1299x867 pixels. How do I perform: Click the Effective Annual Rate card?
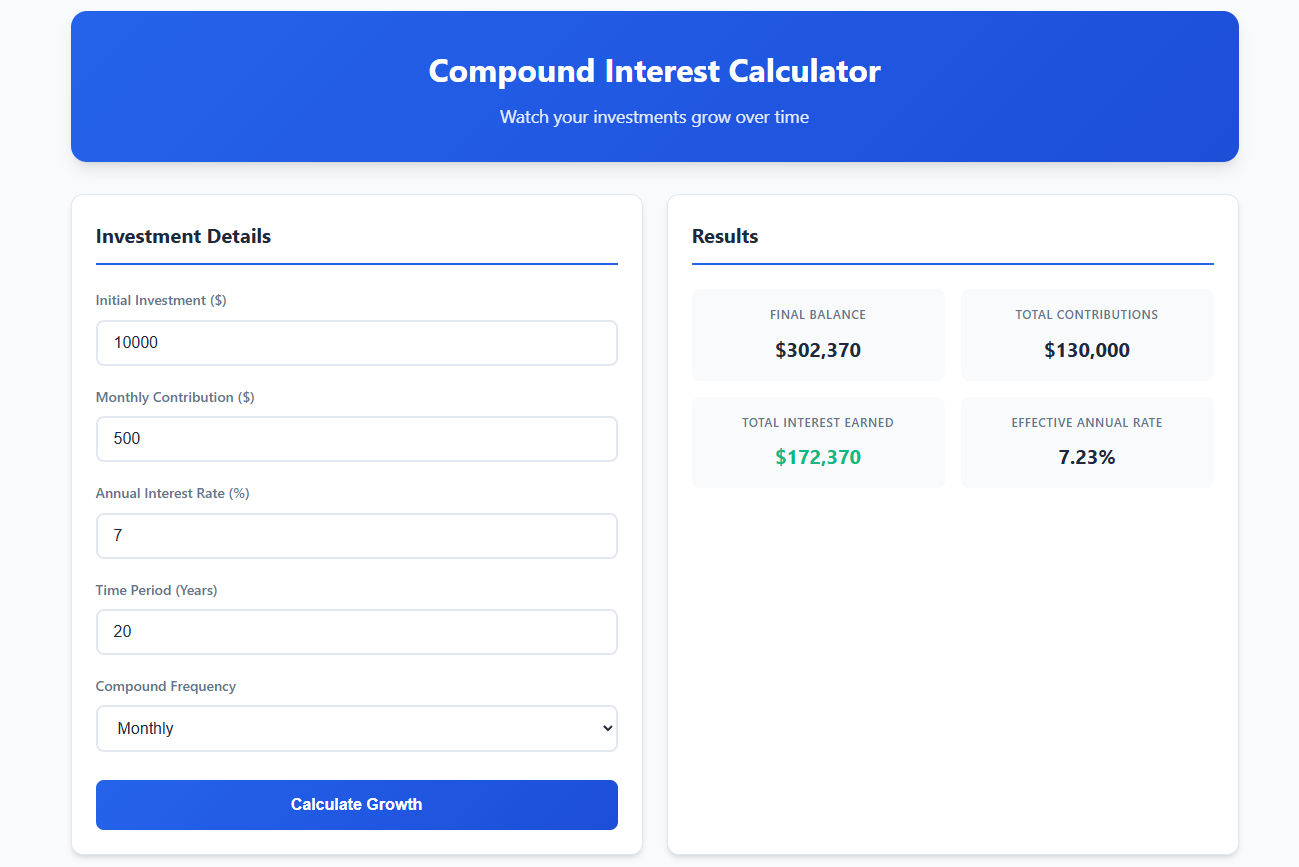pyautogui.click(x=1087, y=442)
